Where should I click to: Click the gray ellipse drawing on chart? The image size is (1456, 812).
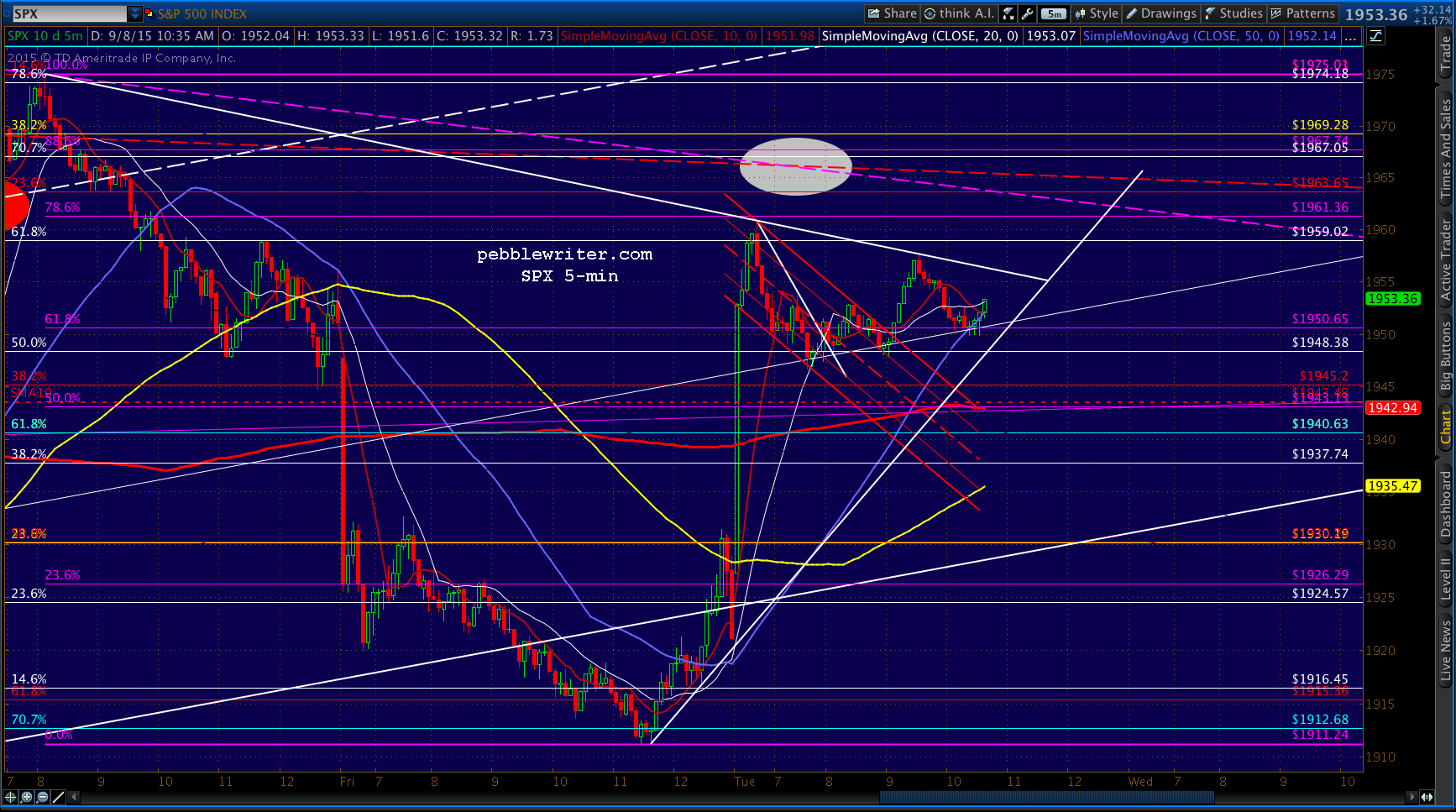pyautogui.click(x=795, y=166)
